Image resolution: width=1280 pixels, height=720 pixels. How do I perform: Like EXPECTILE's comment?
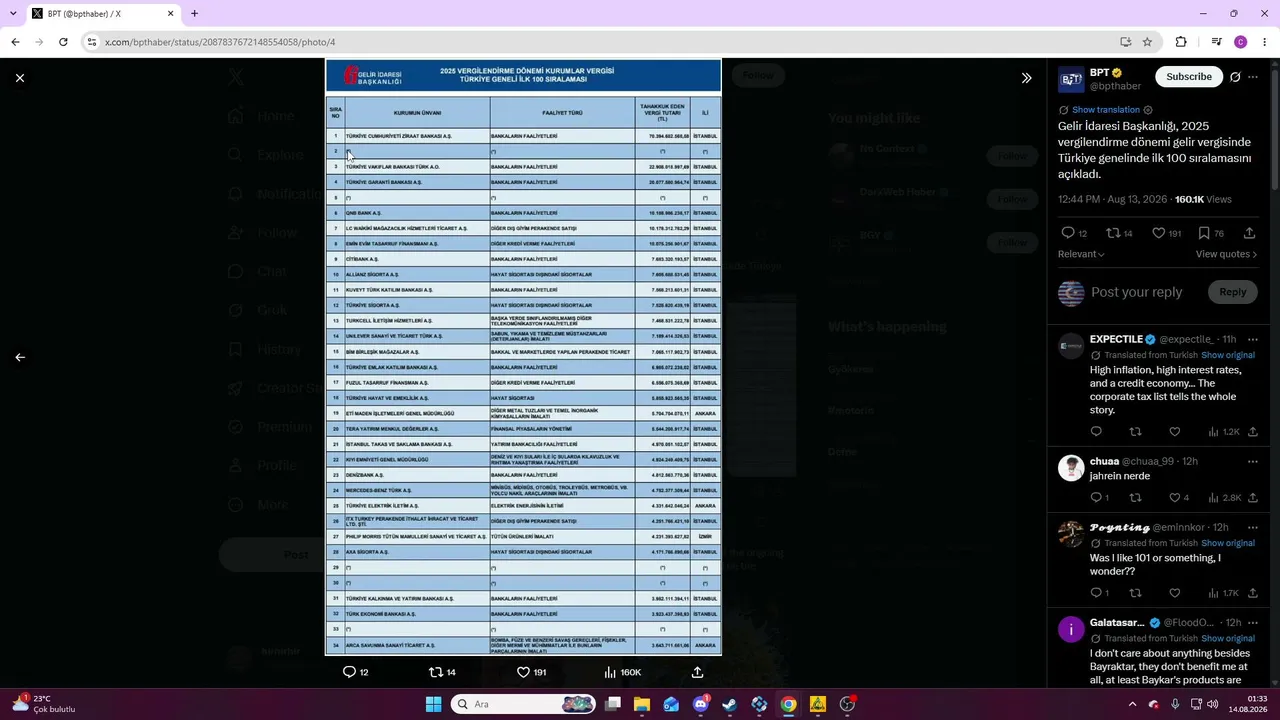[x=1175, y=432]
